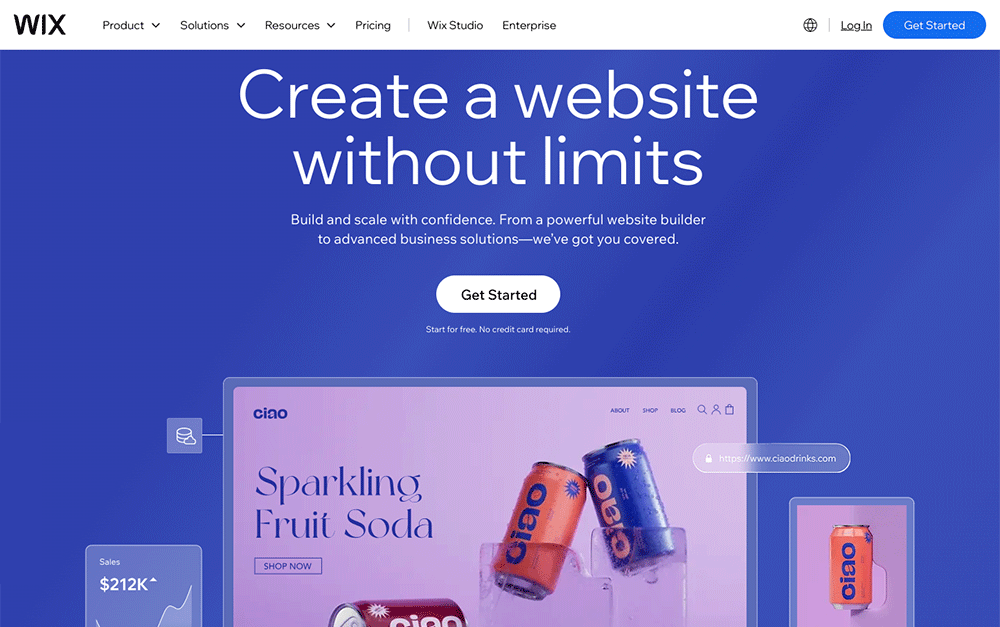
Task: Open the language globe selector
Action: [x=810, y=25]
